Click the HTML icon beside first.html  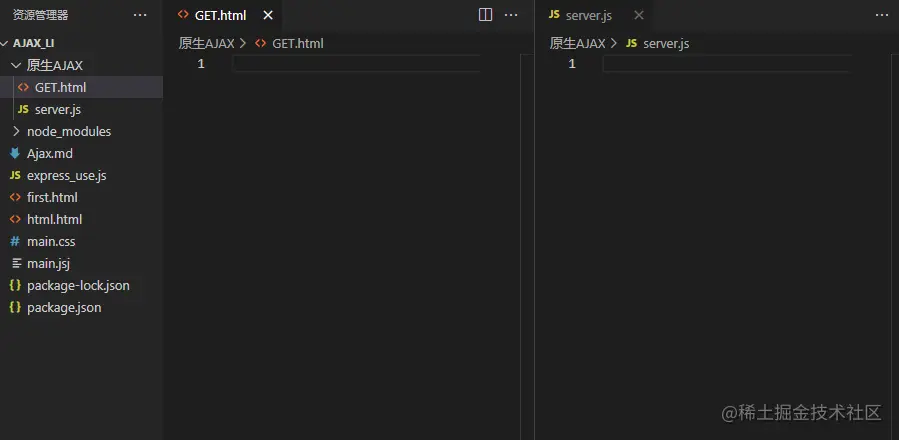[x=15, y=197]
